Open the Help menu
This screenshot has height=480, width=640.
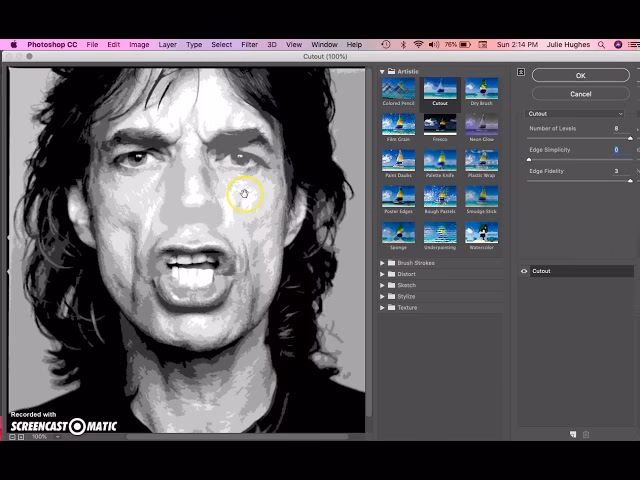(354, 44)
